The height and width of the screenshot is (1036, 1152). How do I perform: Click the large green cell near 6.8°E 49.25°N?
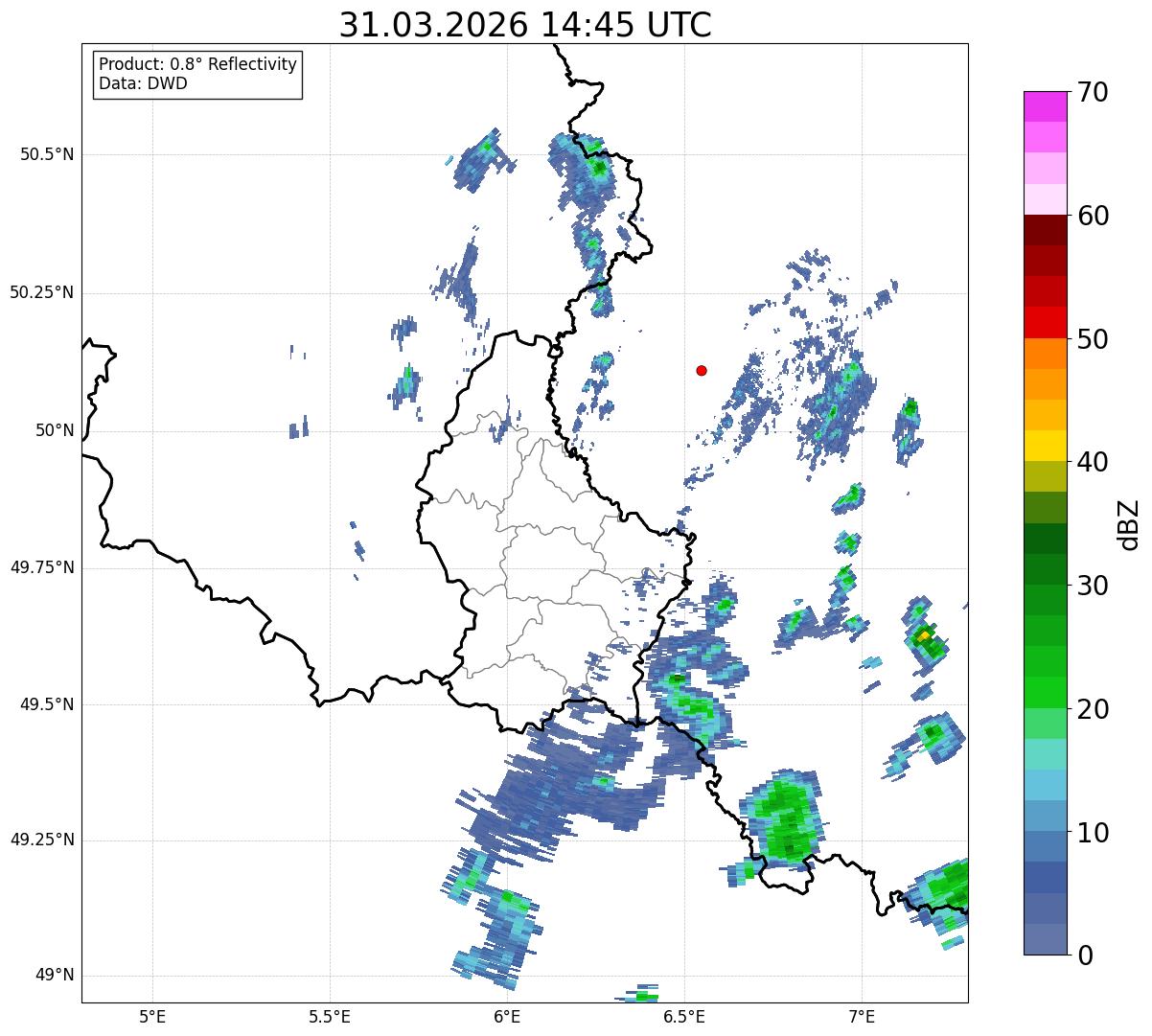(787, 817)
